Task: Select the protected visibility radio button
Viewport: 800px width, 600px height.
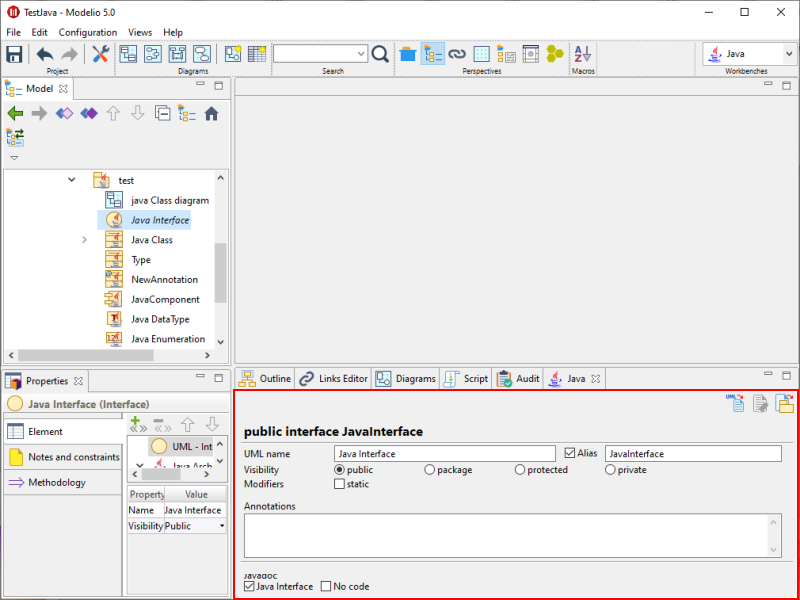Action: coord(520,470)
